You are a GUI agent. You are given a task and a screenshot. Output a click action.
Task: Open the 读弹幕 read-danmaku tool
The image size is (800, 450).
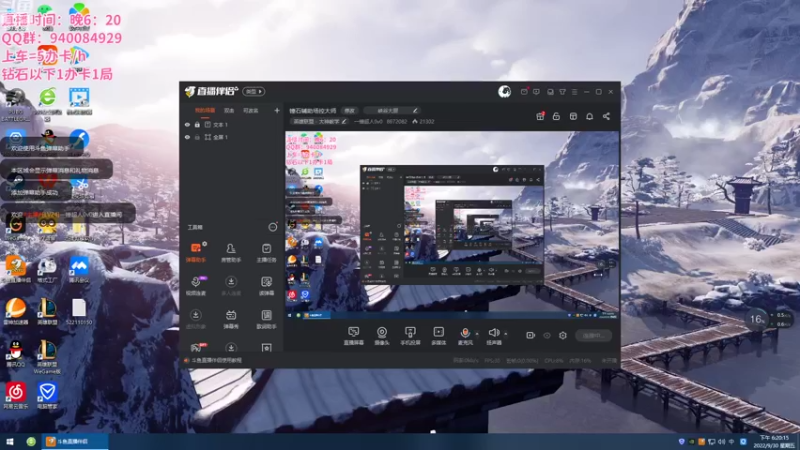point(266,286)
